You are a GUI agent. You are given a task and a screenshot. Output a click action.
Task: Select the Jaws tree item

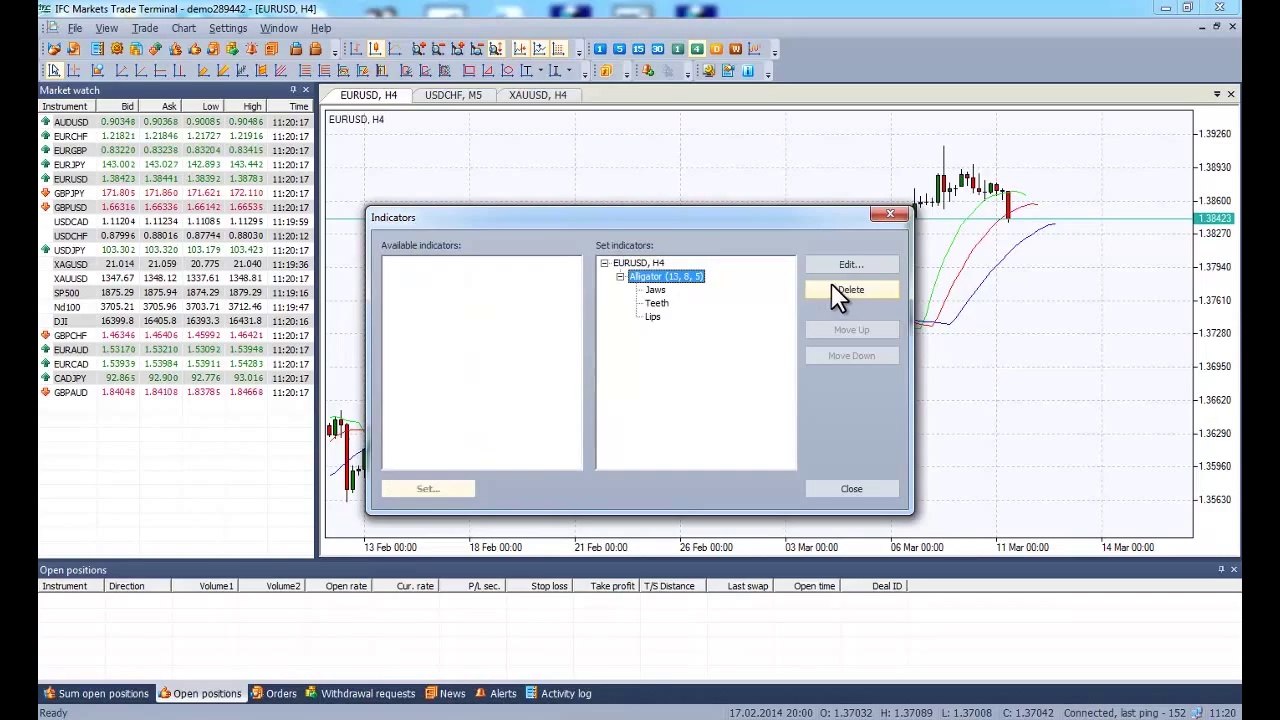coord(655,290)
